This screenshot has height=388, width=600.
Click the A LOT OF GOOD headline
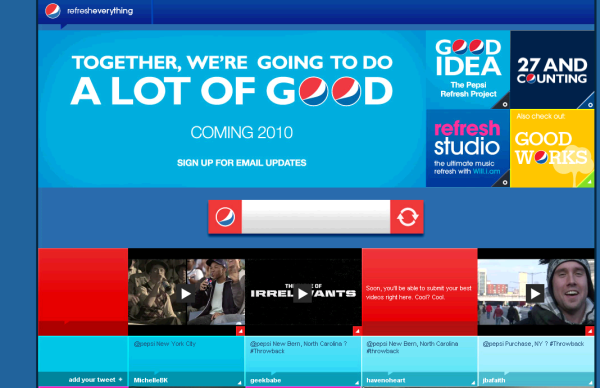click(232, 91)
